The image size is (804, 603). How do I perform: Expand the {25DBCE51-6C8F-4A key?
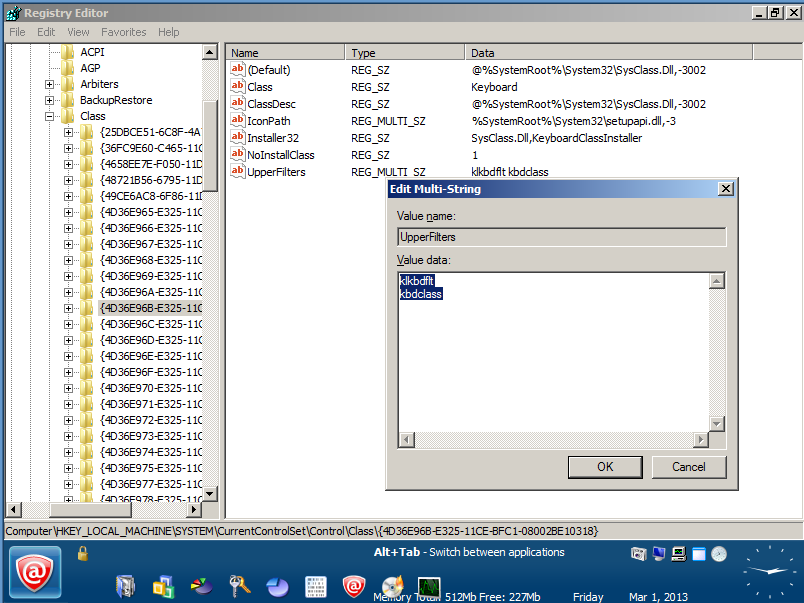tap(68, 132)
